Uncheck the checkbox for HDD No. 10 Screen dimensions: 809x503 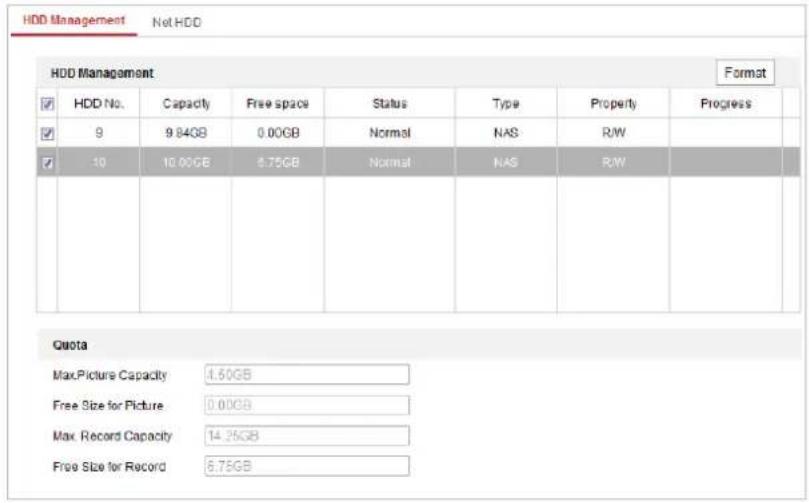click(47, 163)
